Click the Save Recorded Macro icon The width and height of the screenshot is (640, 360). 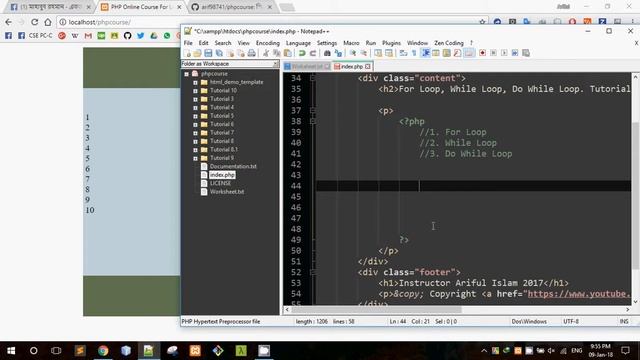pos(526,53)
